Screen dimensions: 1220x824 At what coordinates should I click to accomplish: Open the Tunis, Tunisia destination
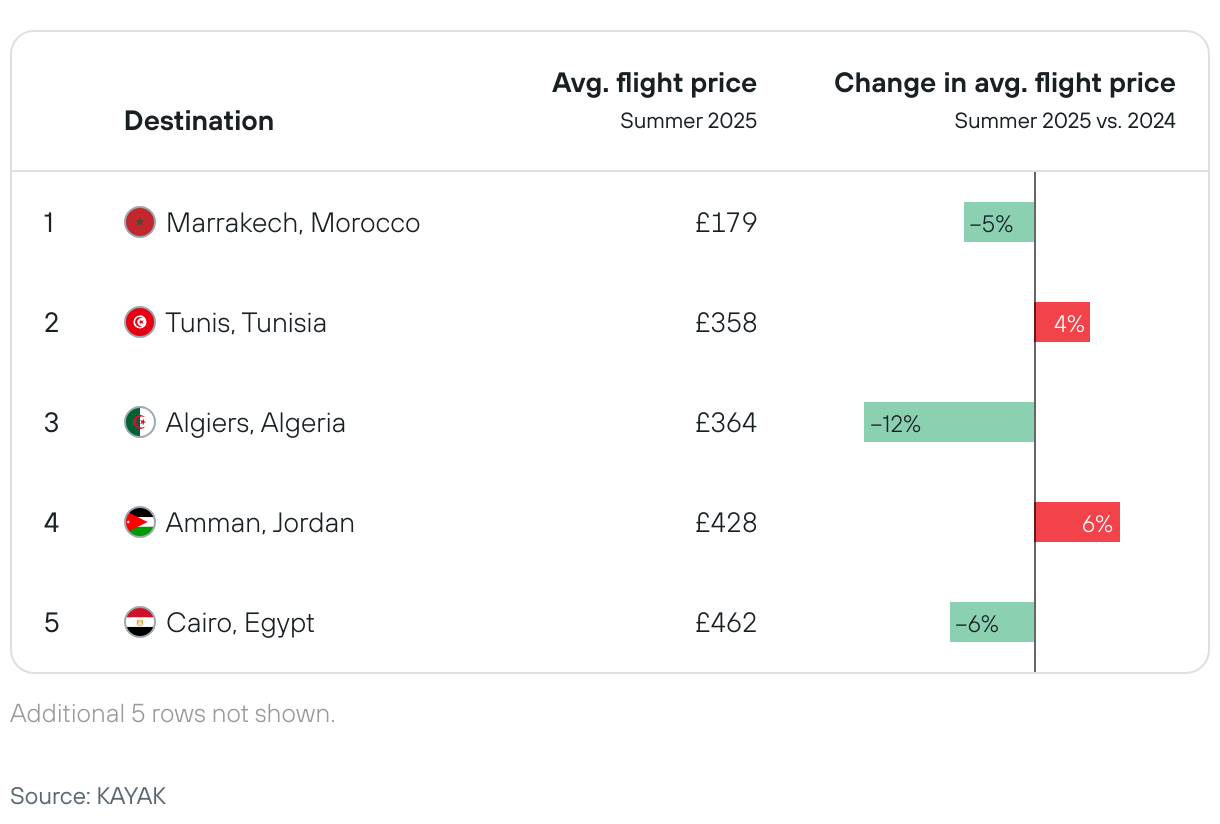246,322
